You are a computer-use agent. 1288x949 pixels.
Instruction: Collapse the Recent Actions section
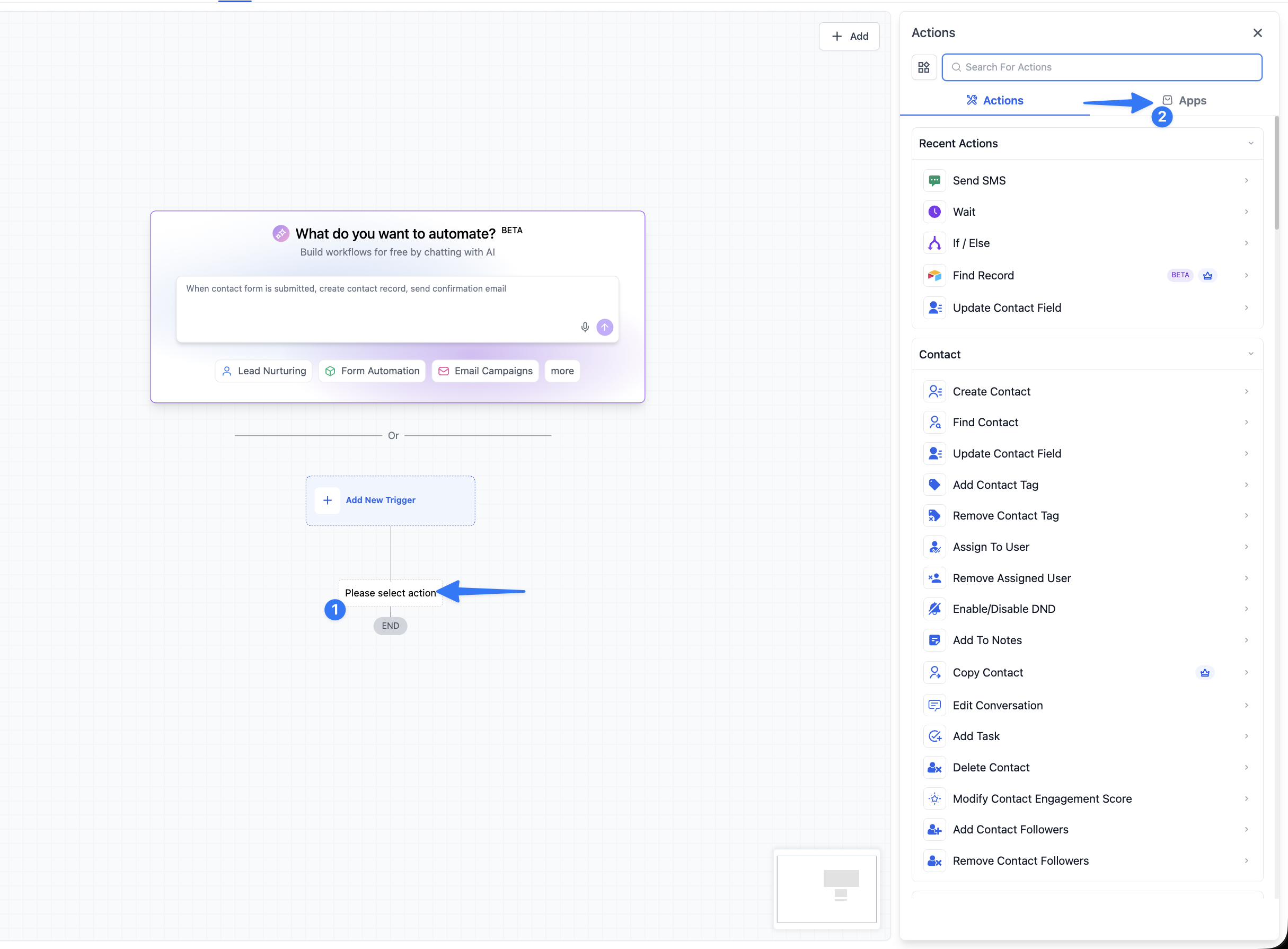(1251, 143)
